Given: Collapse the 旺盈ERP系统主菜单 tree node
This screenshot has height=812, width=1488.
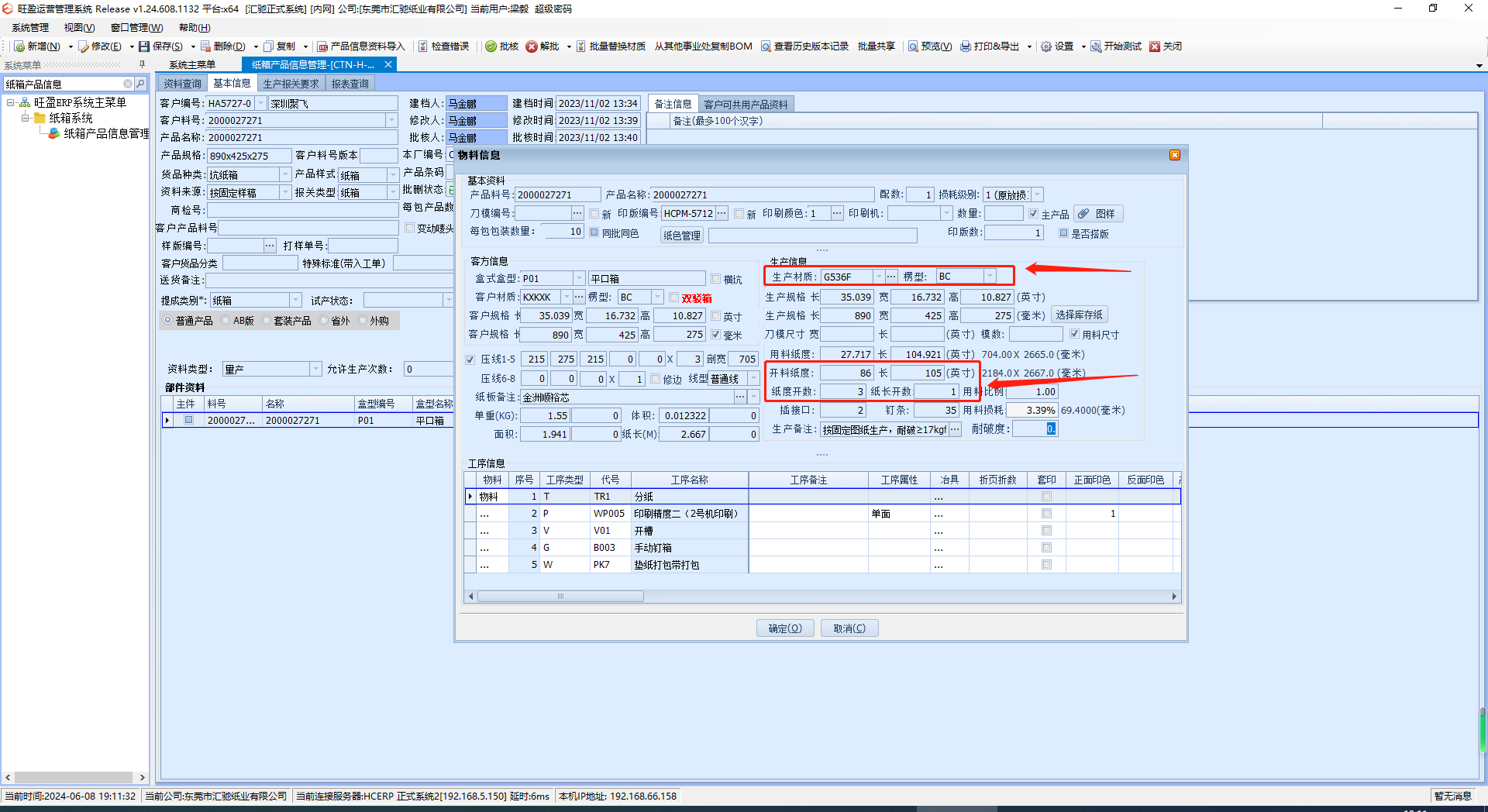Looking at the screenshot, I should 11,102.
